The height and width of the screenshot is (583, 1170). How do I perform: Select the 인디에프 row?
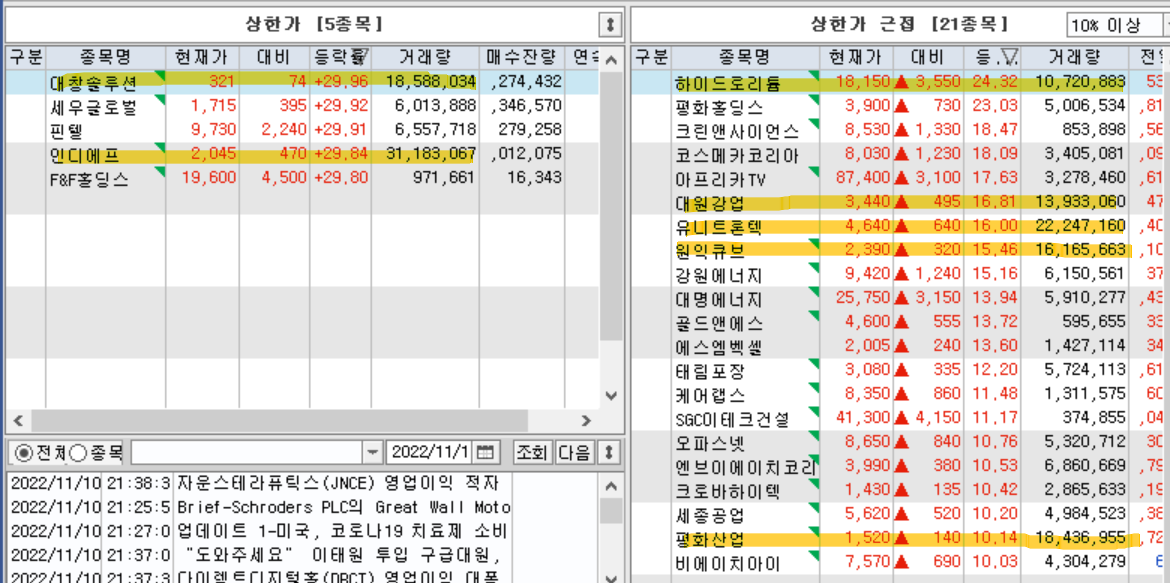tap(302, 155)
